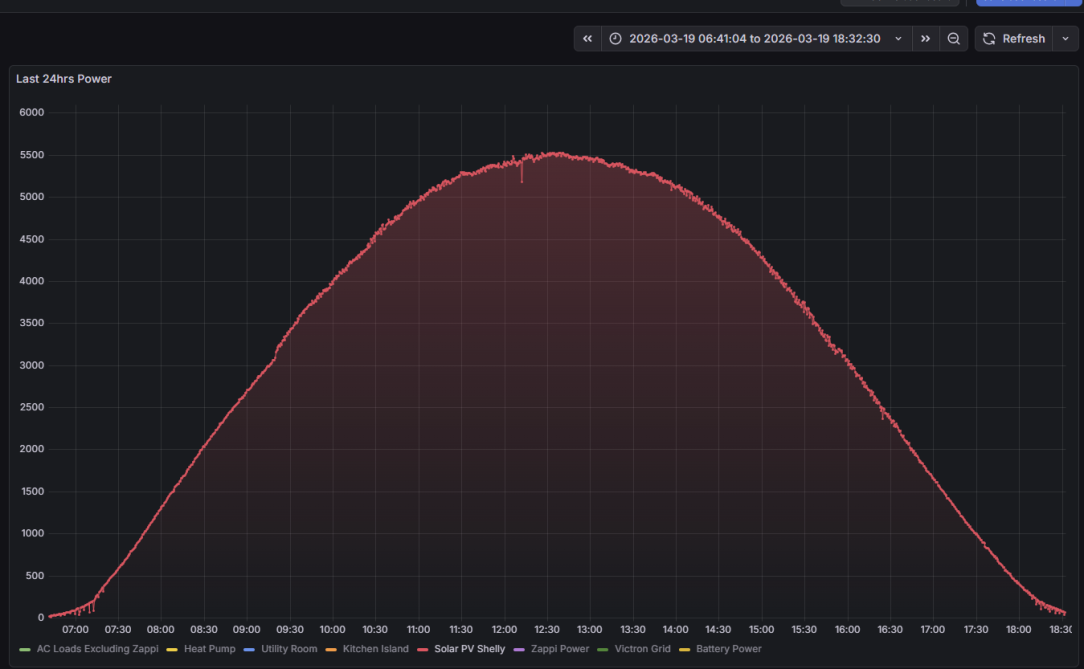Open color picker for Victron Grid swatch

(x=603, y=650)
